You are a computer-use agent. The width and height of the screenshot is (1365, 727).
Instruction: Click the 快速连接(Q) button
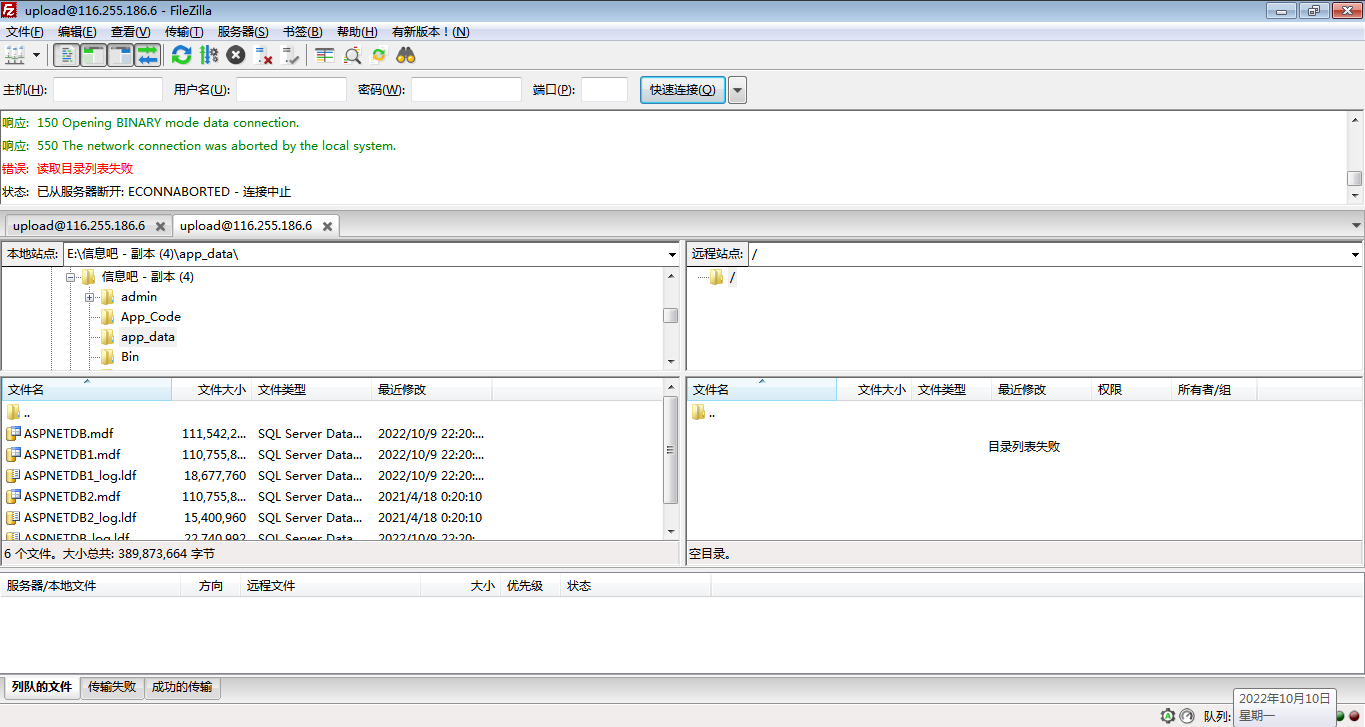tap(682, 90)
